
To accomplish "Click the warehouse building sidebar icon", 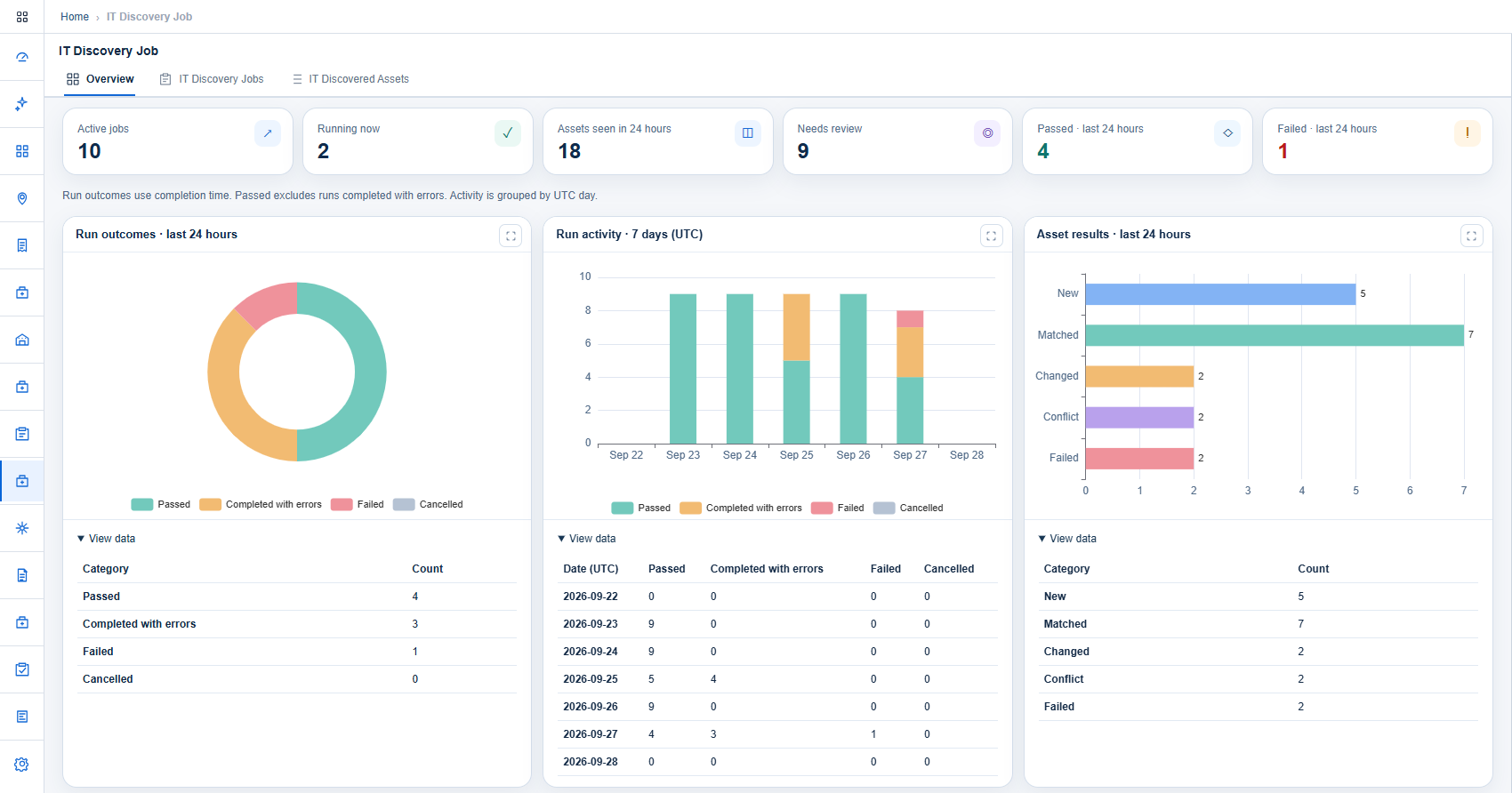I will point(22,340).
